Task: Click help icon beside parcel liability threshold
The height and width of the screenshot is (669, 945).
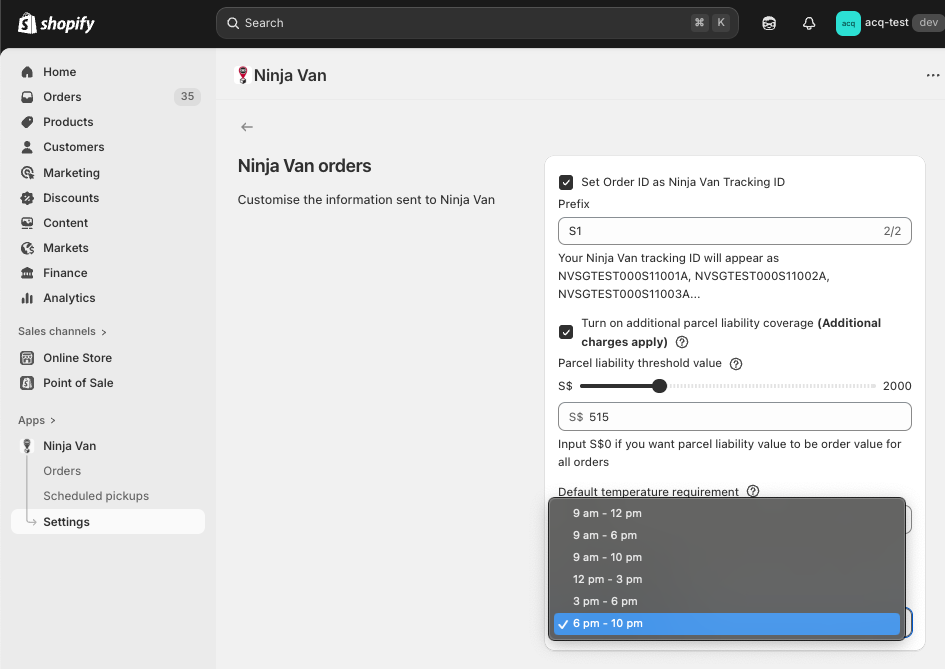Action: pos(736,364)
